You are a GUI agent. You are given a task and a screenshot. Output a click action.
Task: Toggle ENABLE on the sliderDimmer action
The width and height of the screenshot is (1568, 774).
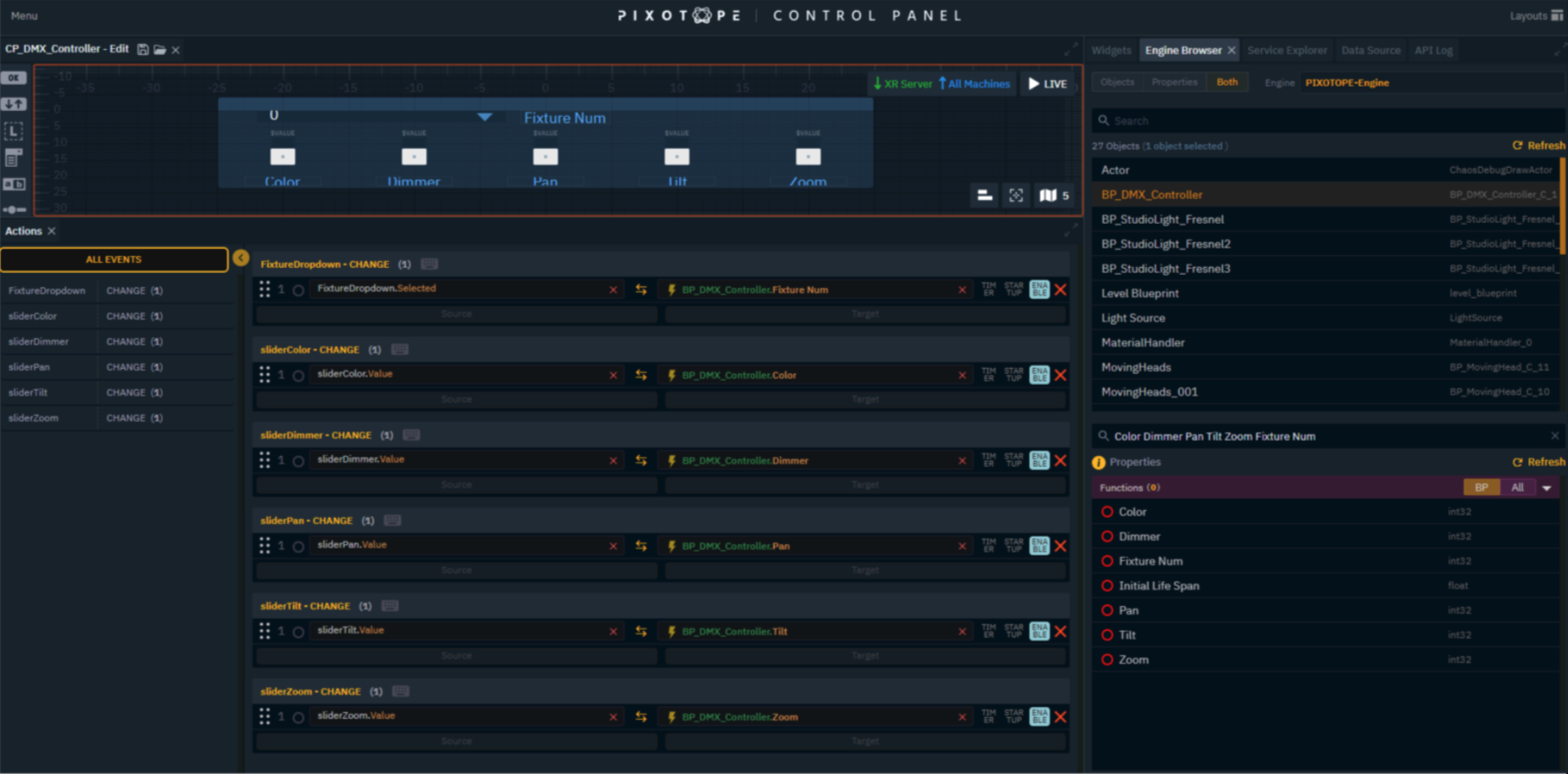(1039, 460)
